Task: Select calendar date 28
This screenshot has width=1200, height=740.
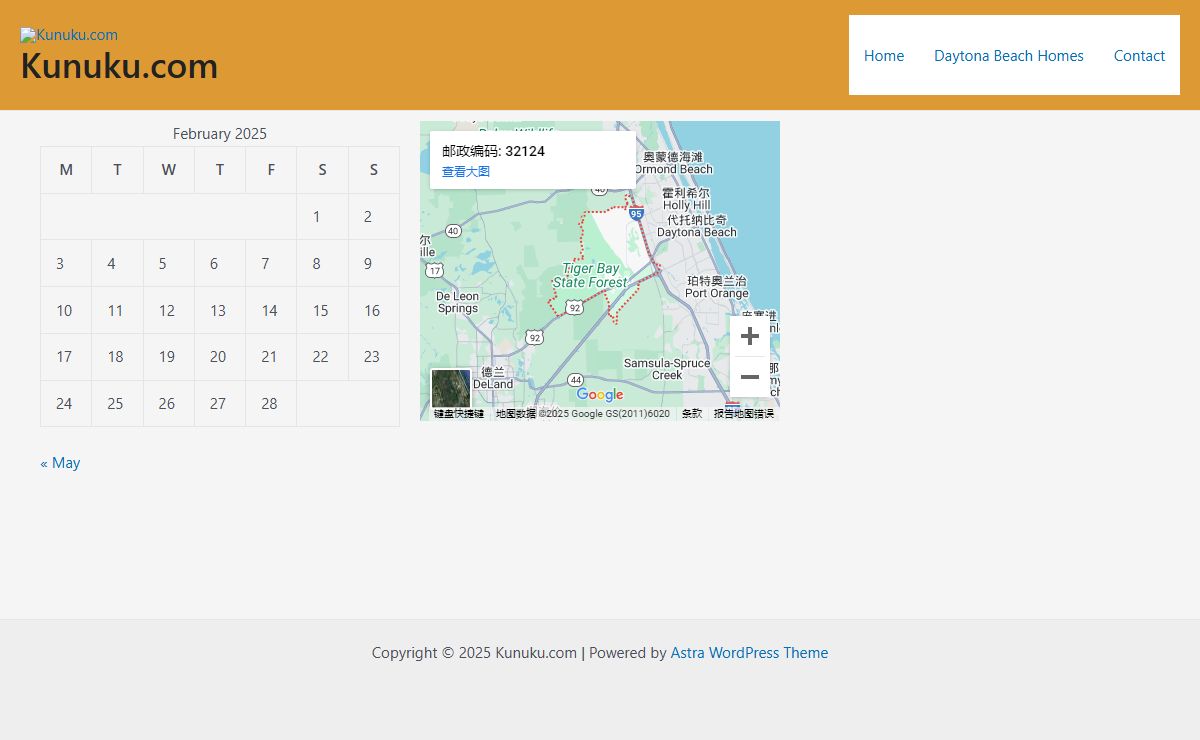Action: click(x=270, y=404)
